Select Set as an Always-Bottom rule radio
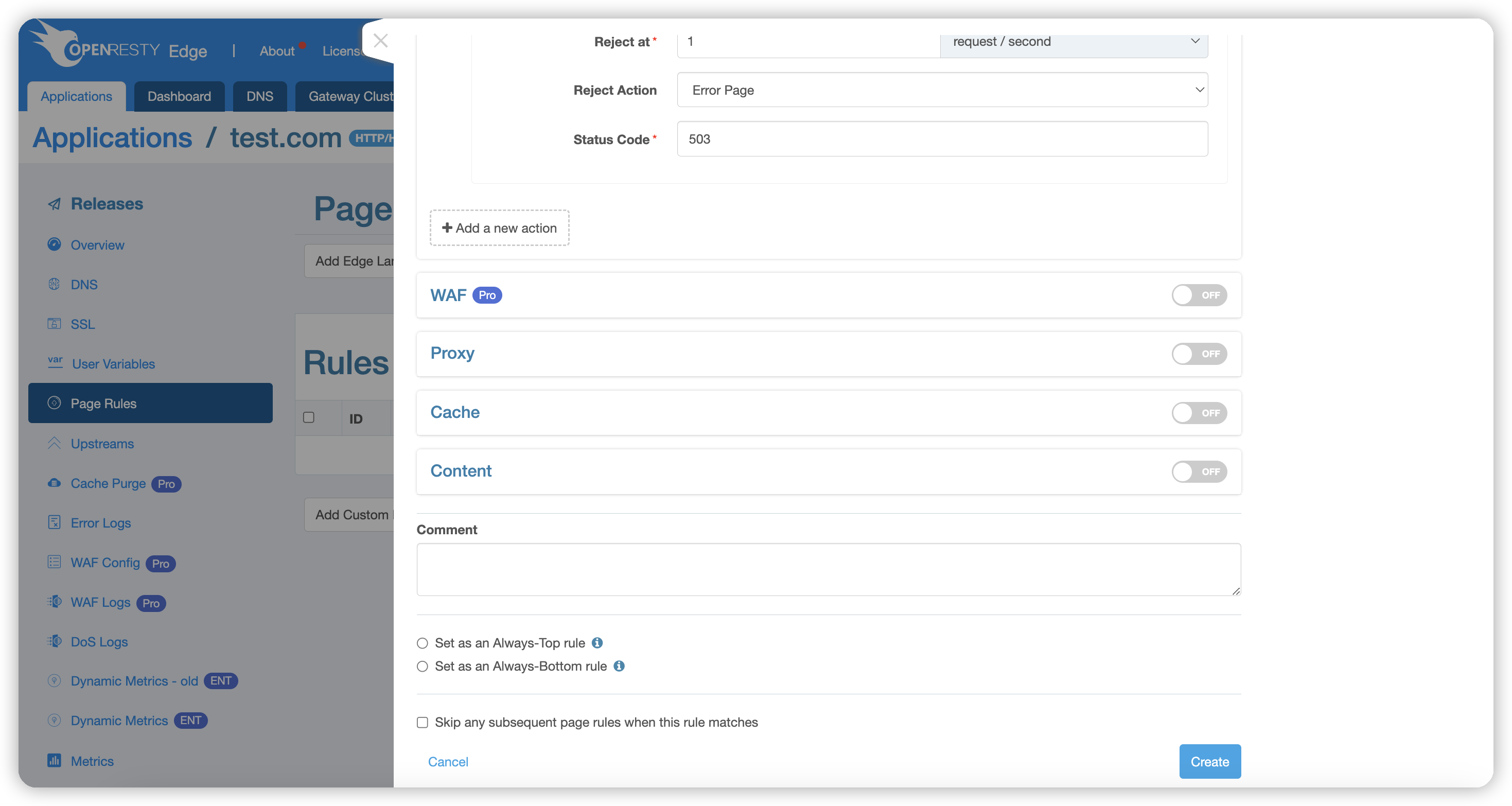The image size is (1512, 806). click(422, 667)
